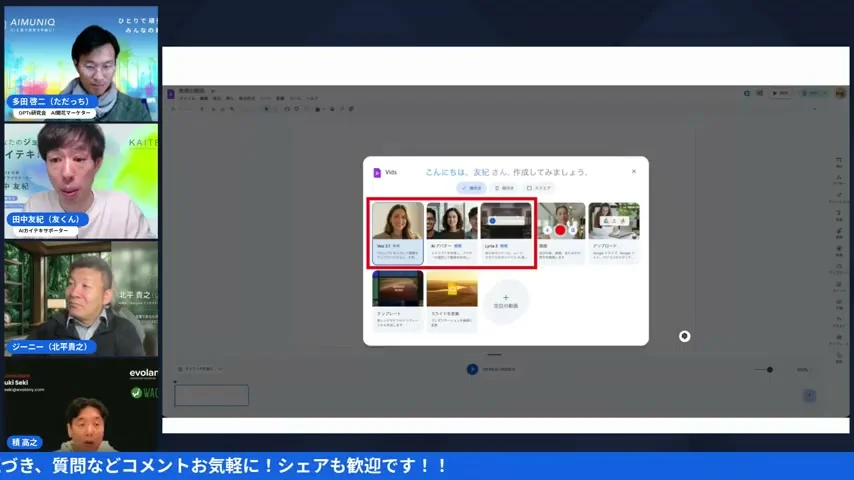This screenshot has height=480, width=854.
Task: Open the Google account avatar
Action: (840, 93)
